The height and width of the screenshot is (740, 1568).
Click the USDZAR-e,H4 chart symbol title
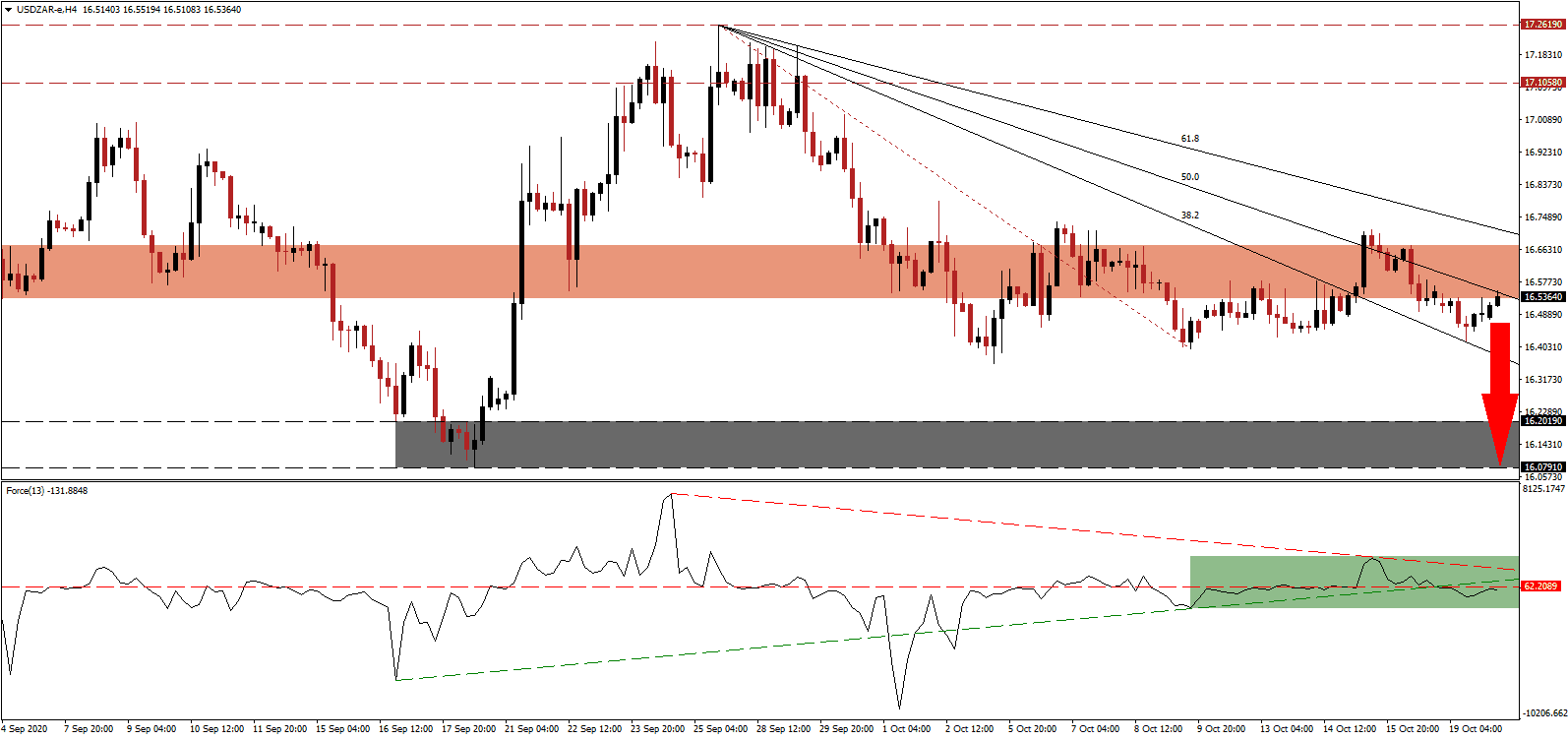[46, 10]
